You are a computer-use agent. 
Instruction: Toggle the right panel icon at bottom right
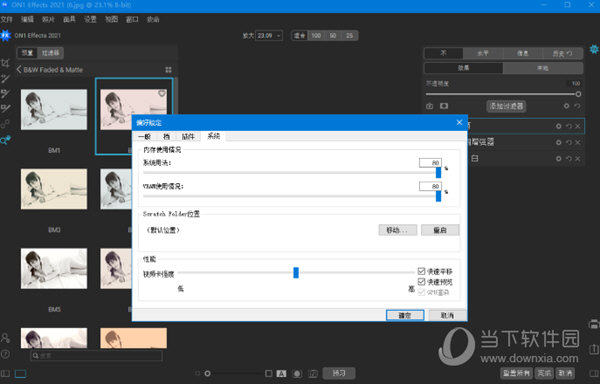(594, 373)
